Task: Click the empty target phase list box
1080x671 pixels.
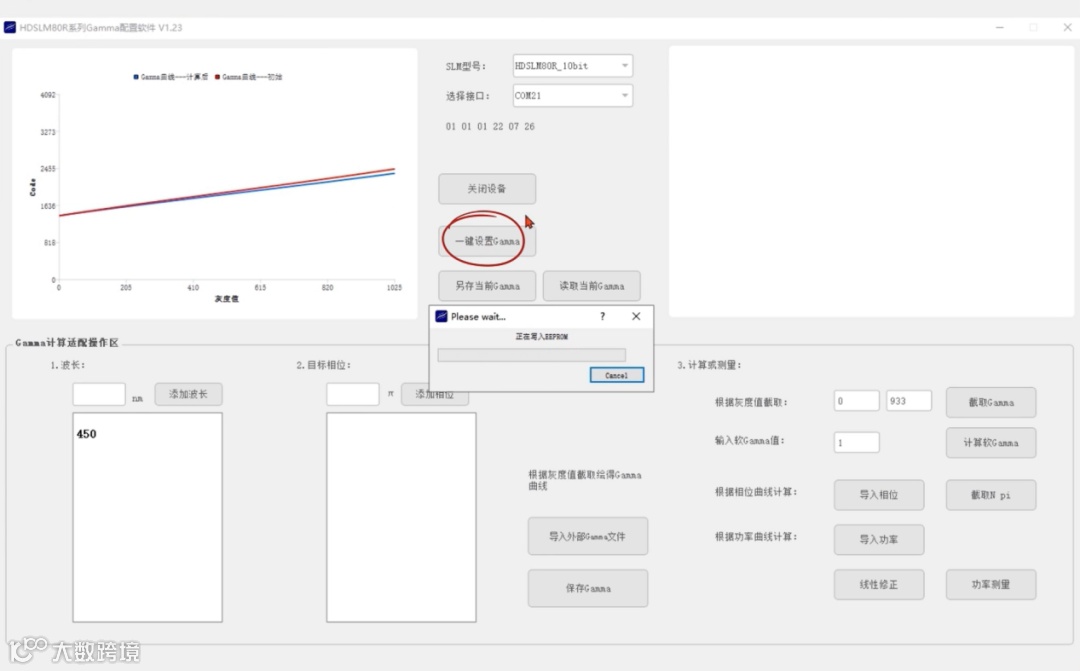Action: point(401,517)
